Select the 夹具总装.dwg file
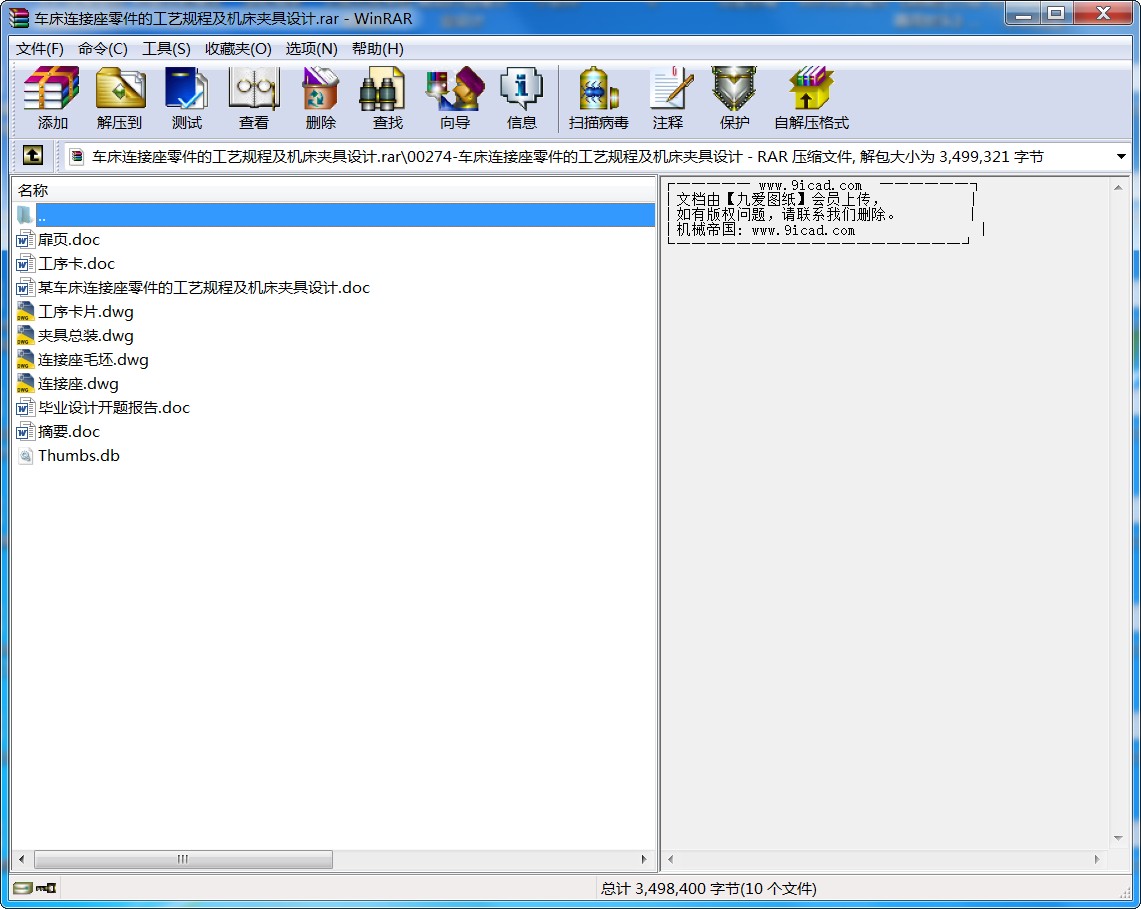The image size is (1141, 909). point(85,336)
